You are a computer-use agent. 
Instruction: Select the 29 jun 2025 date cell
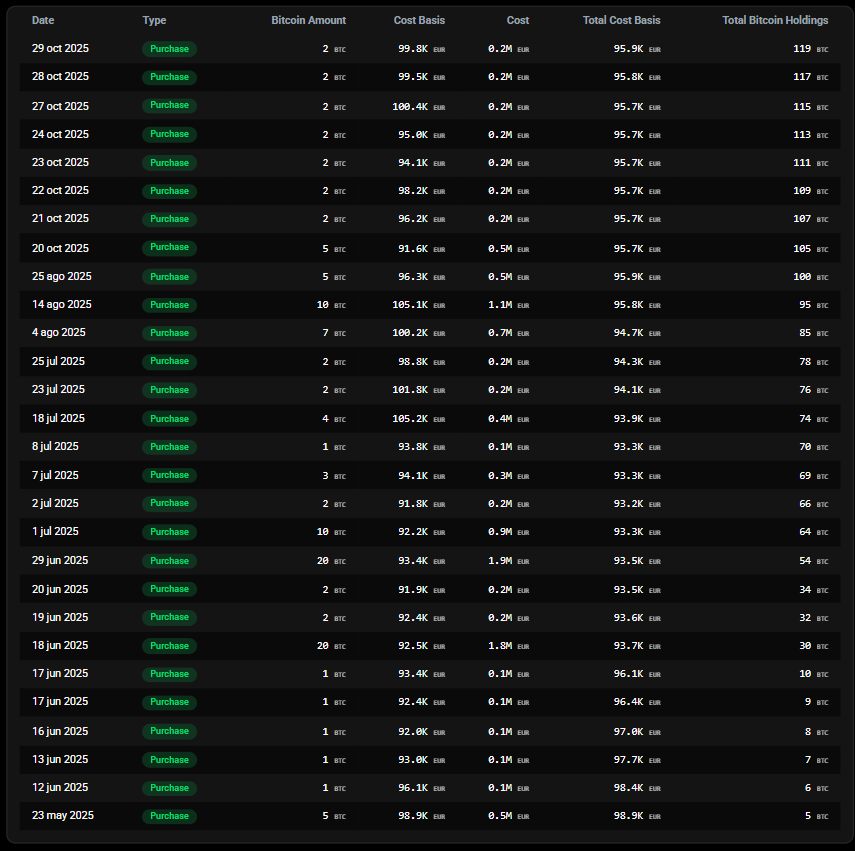pos(60,560)
